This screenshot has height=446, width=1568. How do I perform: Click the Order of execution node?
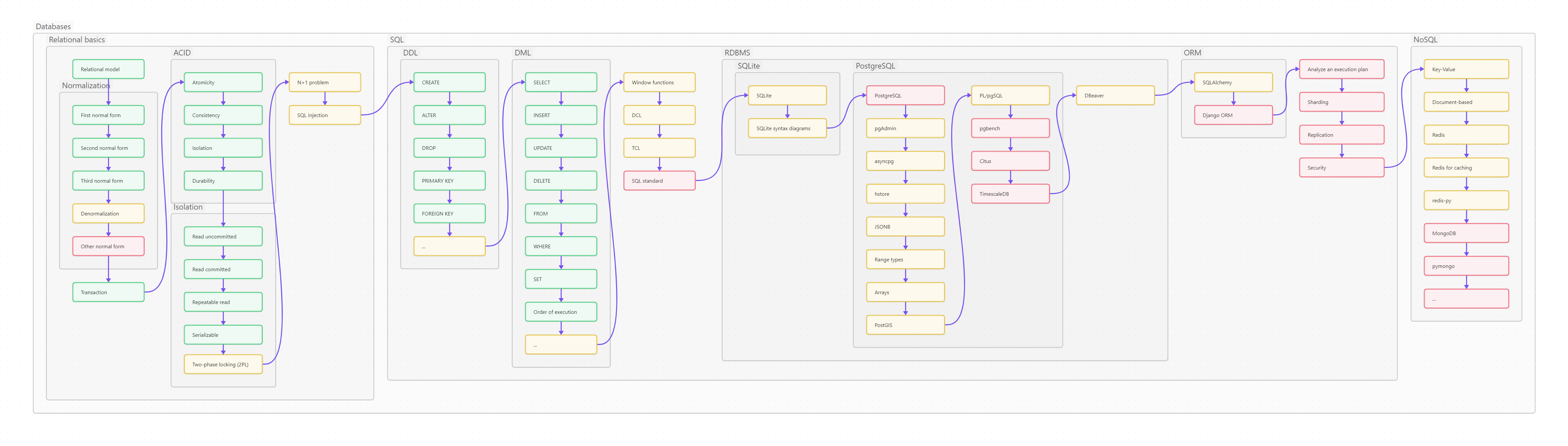[x=561, y=312]
